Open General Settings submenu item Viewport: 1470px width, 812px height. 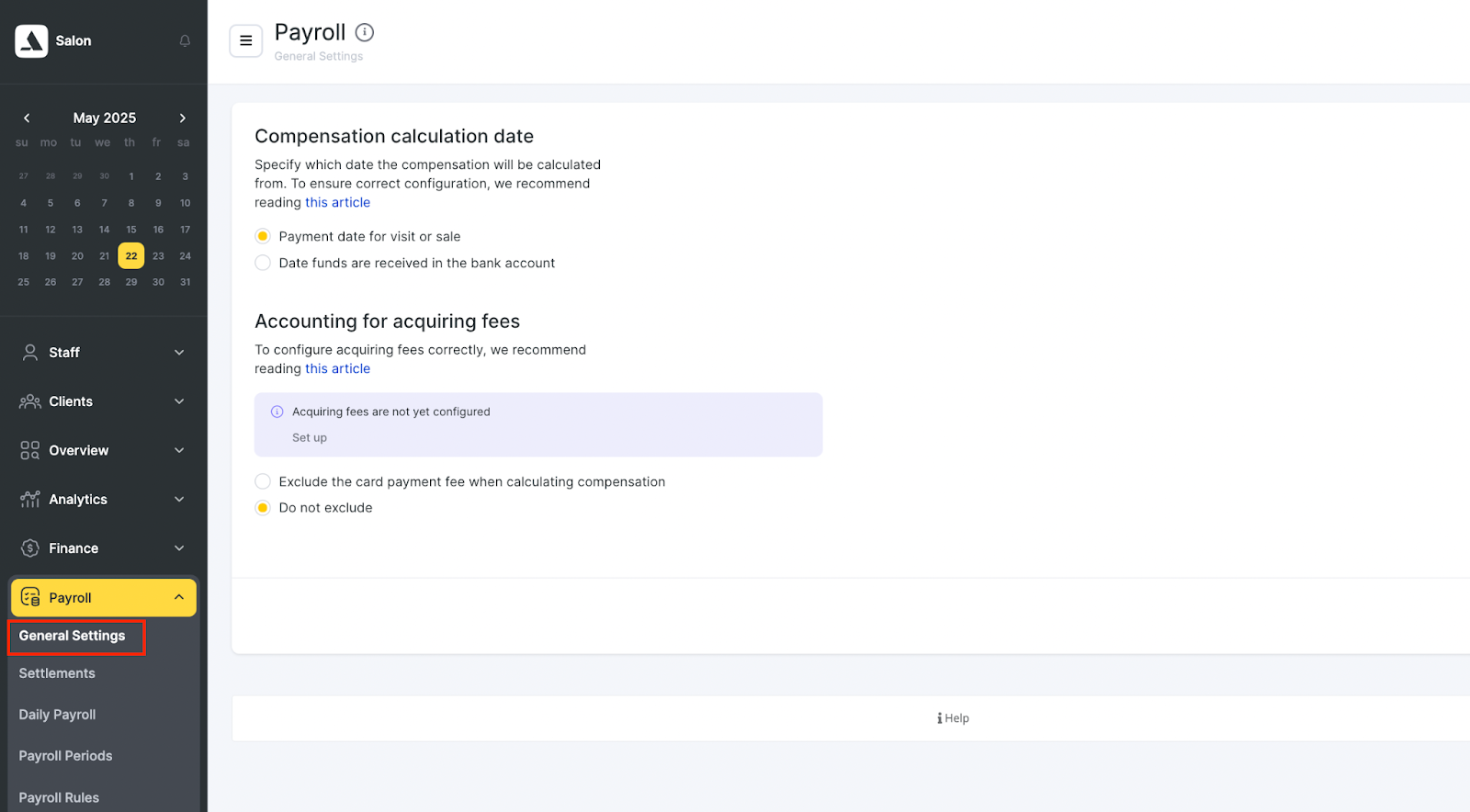[x=72, y=636]
